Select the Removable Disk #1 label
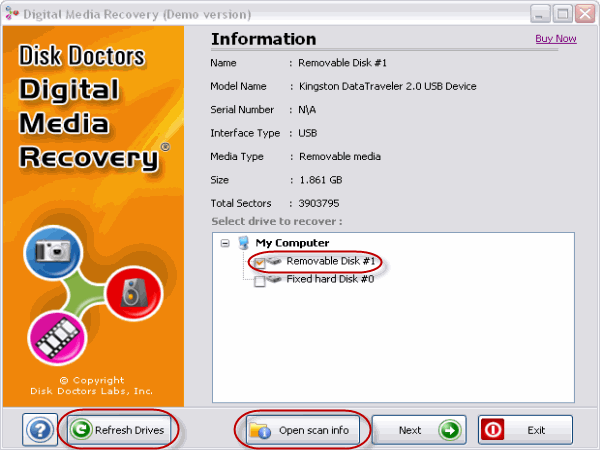The image size is (600, 450). tap(331, 261)
